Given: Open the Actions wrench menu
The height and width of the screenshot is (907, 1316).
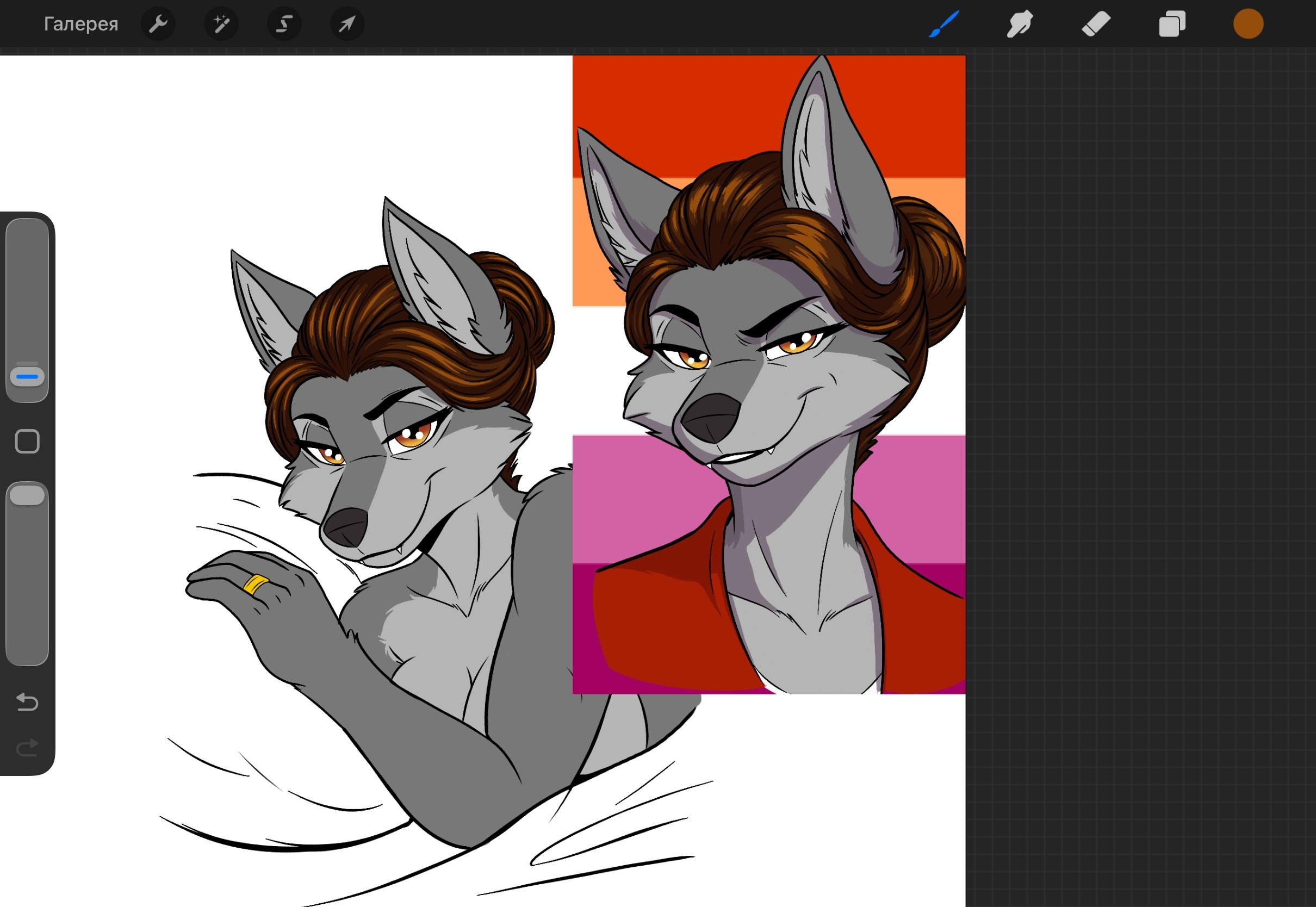Looking at the screenshot, I should tap(158, 24).
